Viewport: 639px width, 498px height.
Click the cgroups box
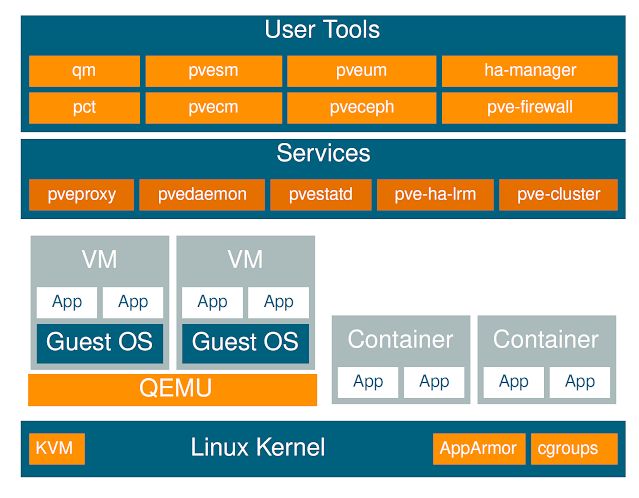(x=574, y=449)
